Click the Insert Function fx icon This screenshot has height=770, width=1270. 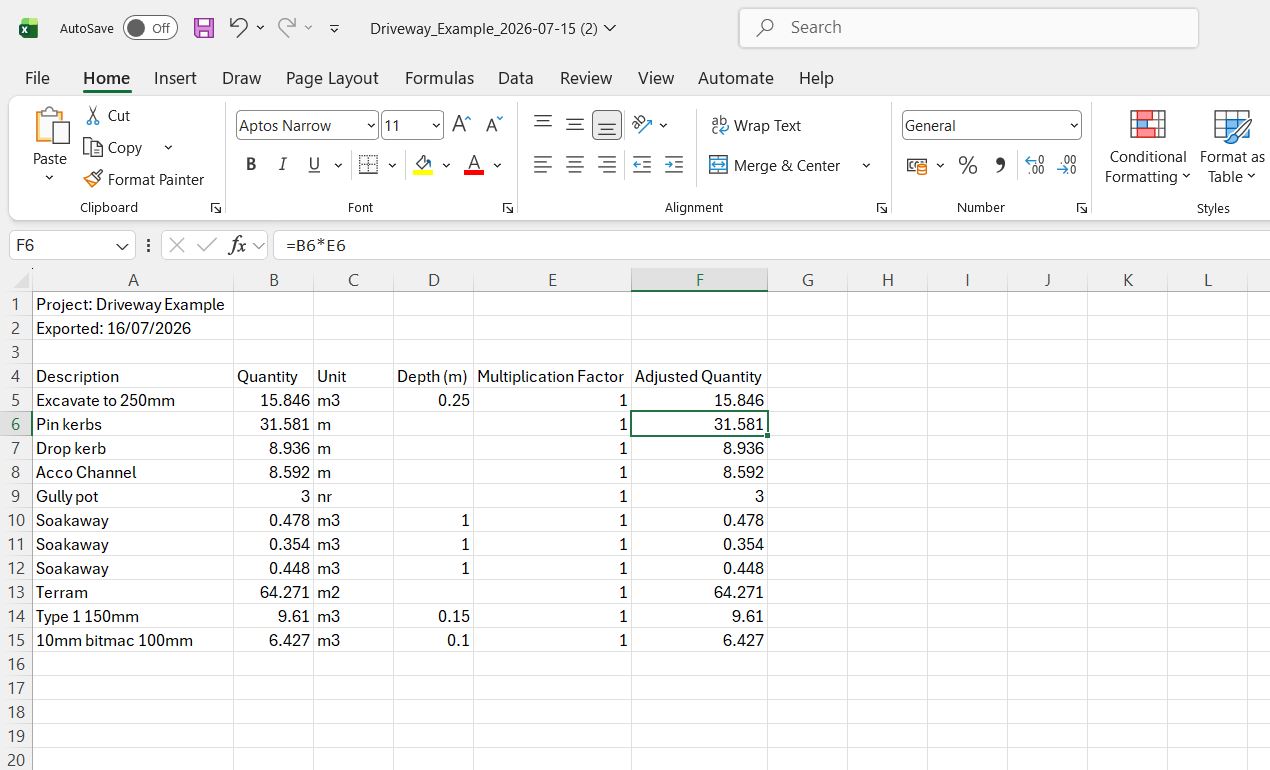point(237,245)
